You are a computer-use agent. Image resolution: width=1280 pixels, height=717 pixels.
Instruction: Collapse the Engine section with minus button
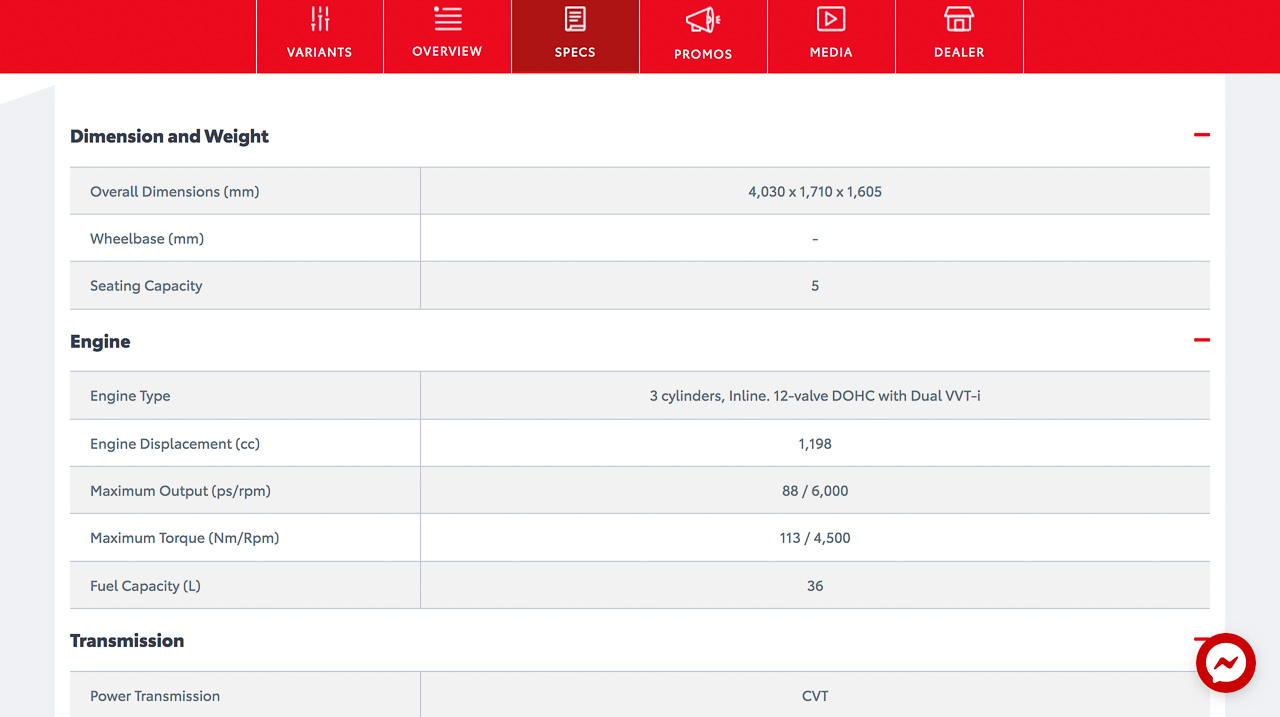click(x=1201, y=340)
